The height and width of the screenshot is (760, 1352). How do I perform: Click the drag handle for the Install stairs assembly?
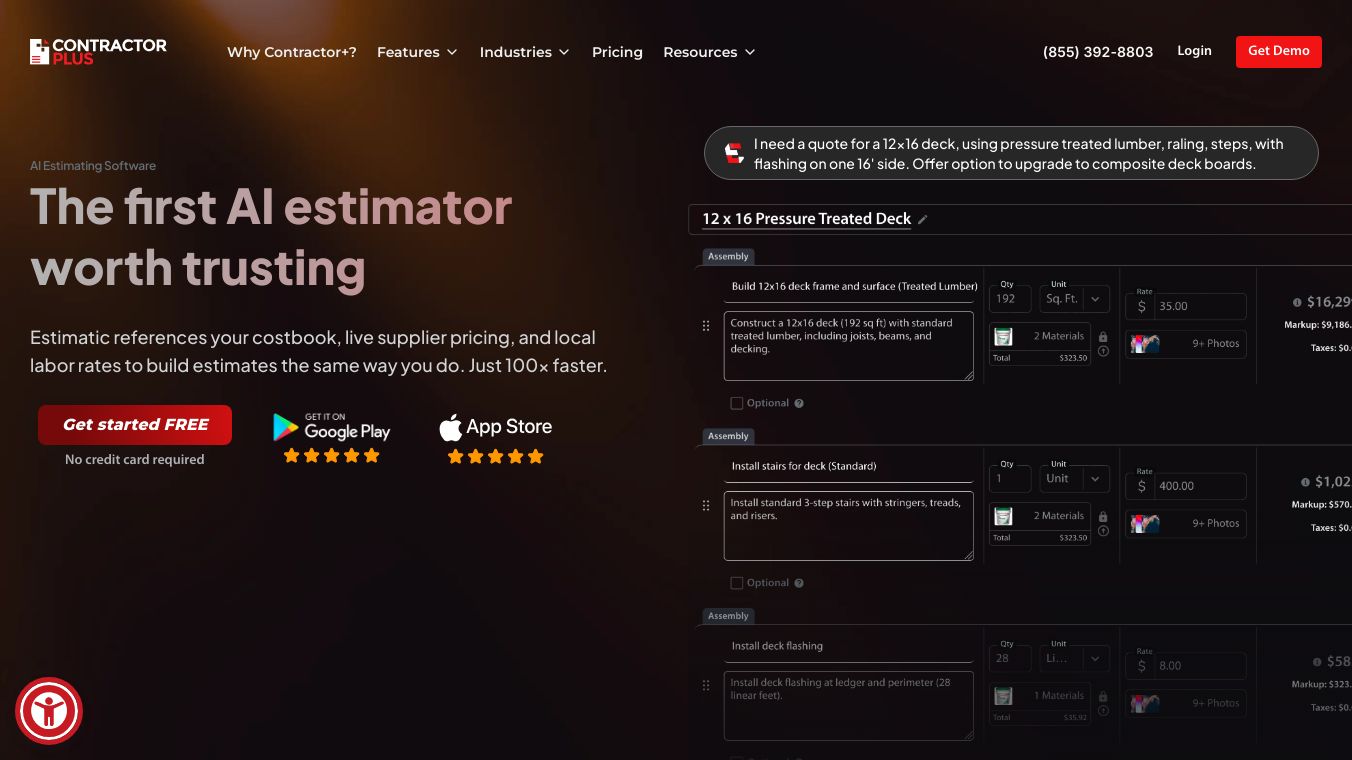tap(706, 506)
